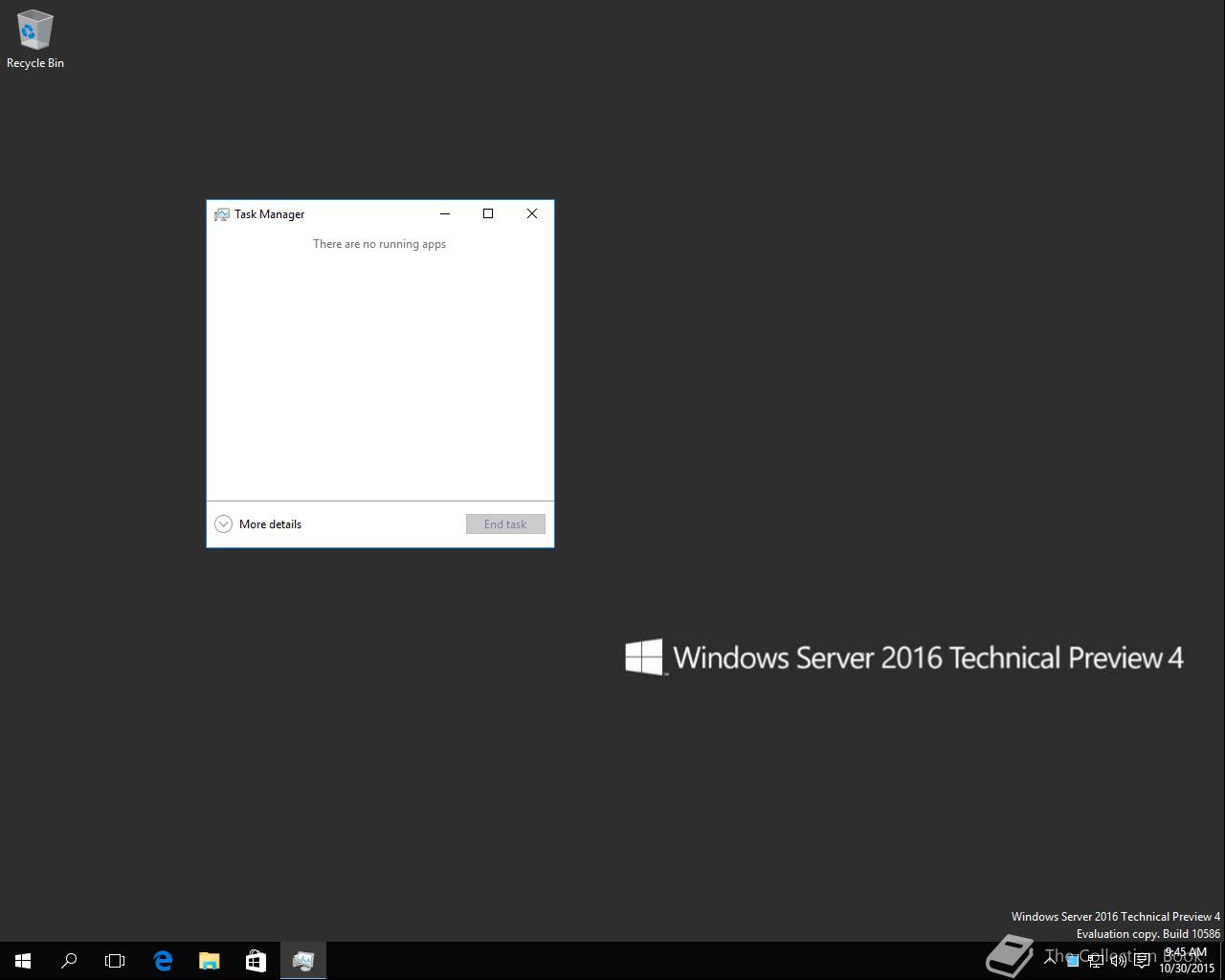This screenshot has height=980, width=1225.
Task: Show hidden tray icons chevron
Action: click(1050, 960)
